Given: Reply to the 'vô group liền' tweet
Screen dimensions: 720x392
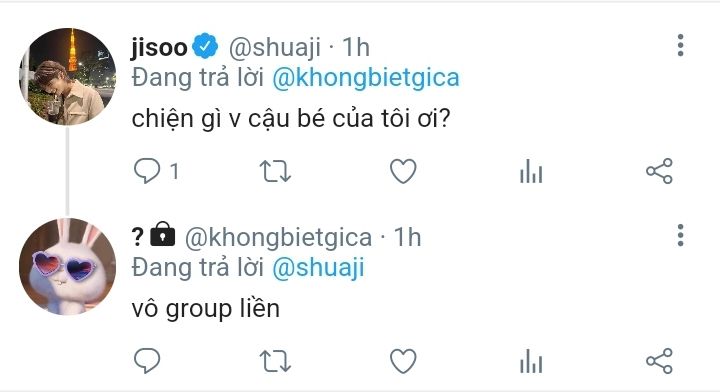Looking at the screenshot, I should [147, 360].
